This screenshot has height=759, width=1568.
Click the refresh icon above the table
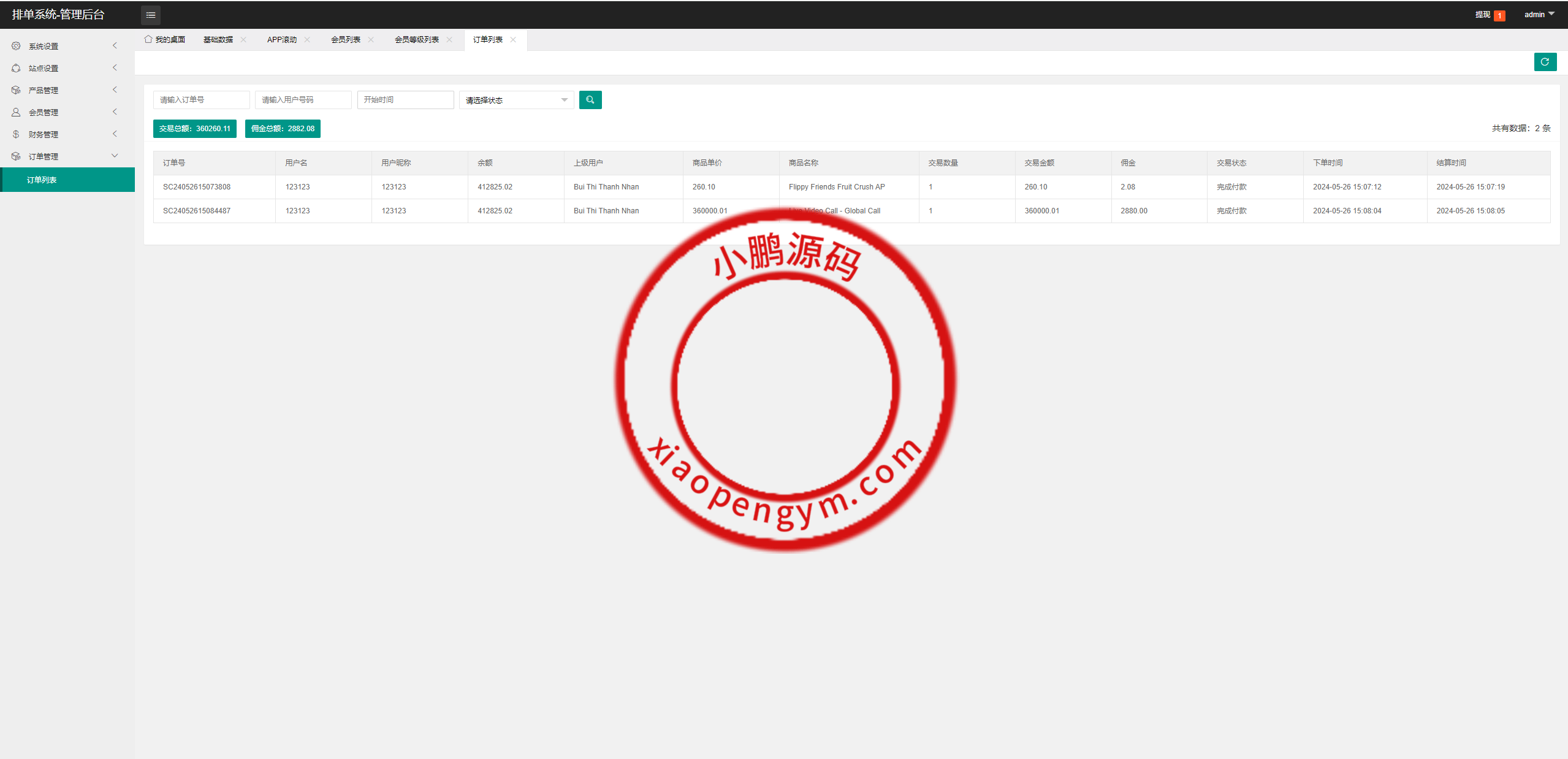pos(1545,62)
